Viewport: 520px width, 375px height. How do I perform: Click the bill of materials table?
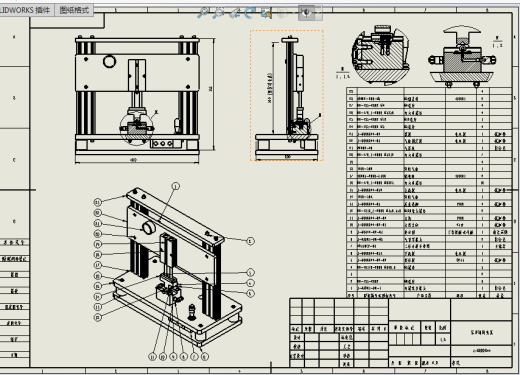click(429, 193)
